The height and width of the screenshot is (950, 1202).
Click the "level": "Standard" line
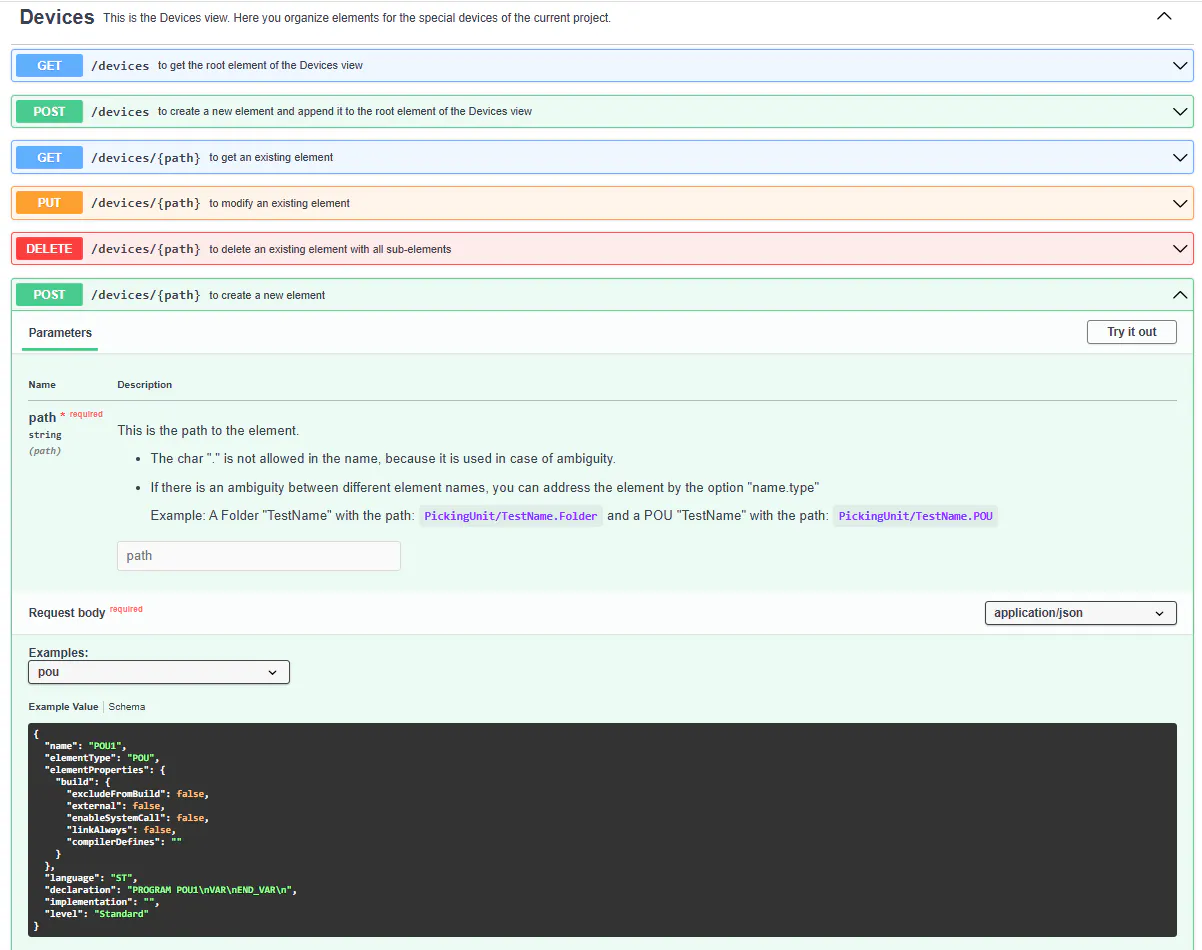(x=96, y=914)
